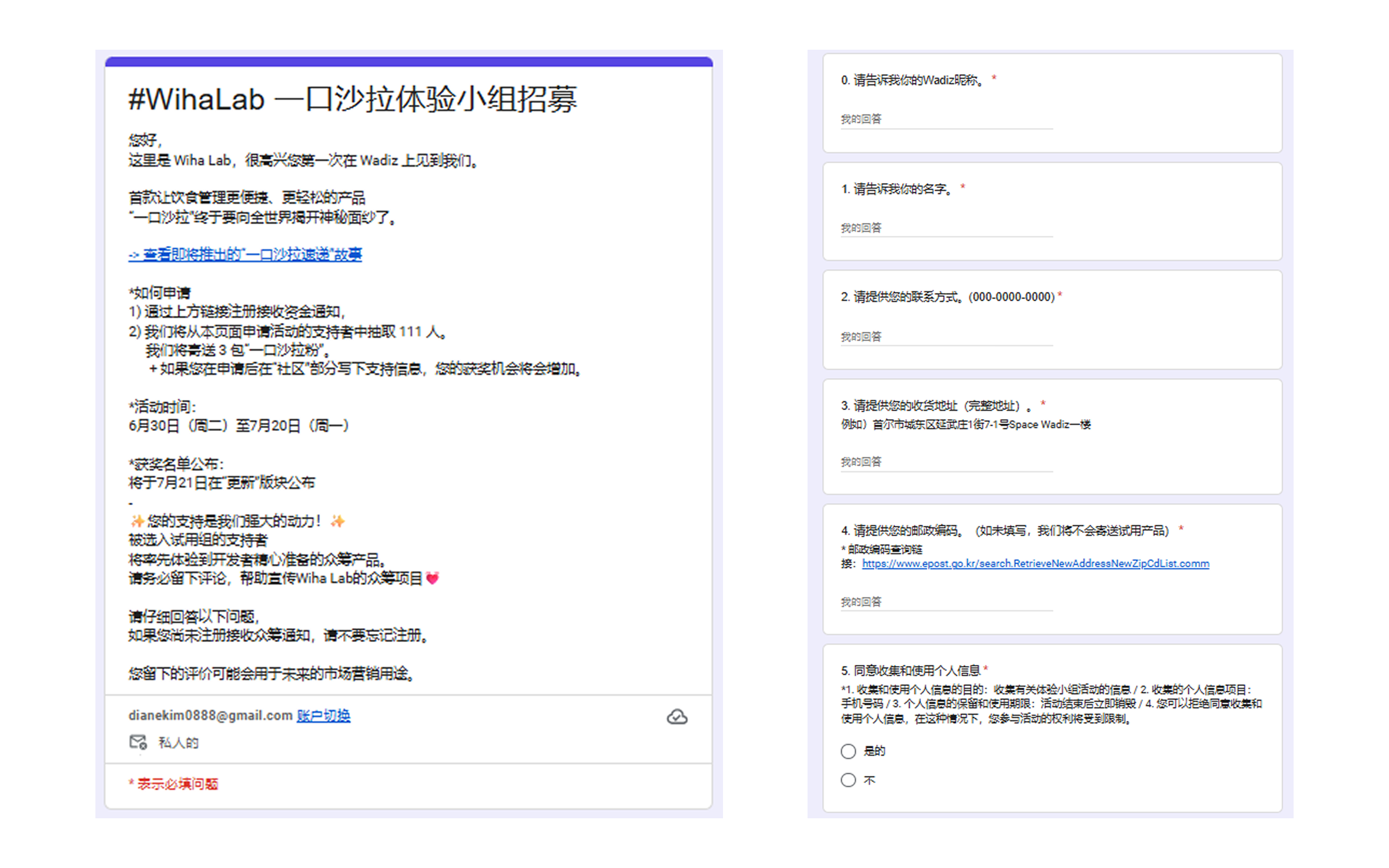Viewport: 1389px width, 868px height.
Task: Click the question text 1. 请告诉我你的名字
Action: click(x=897, y=189)
